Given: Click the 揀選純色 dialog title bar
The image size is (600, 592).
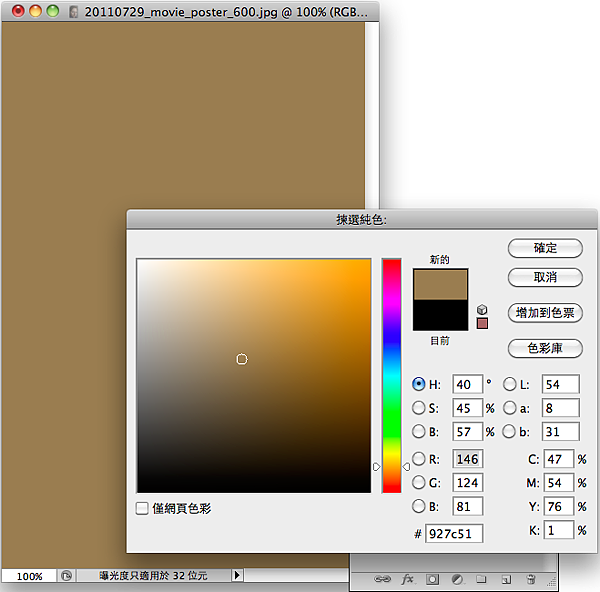Looking at the screenshot, I should point(362,220).
